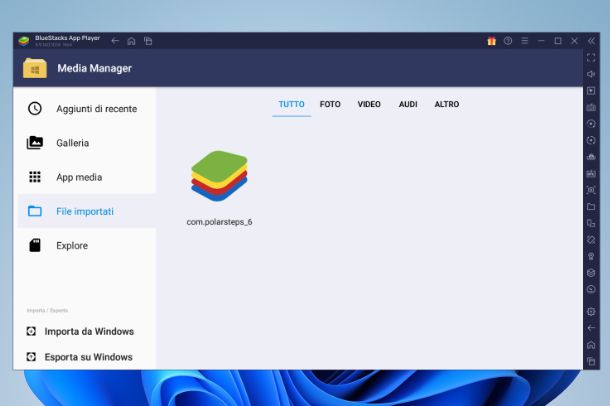Open settings gear in side toolbar

591,312
